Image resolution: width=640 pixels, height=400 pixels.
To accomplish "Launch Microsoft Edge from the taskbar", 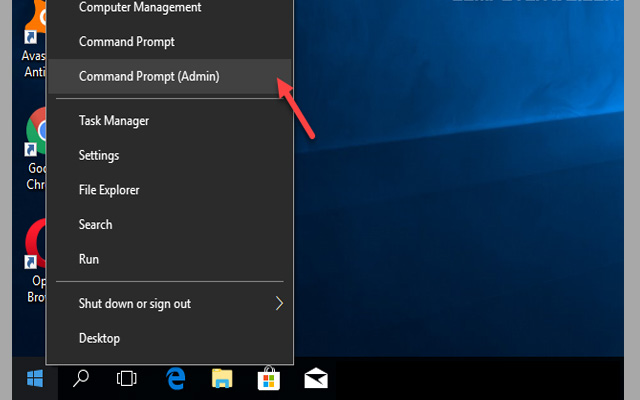I will click(177, 379).
